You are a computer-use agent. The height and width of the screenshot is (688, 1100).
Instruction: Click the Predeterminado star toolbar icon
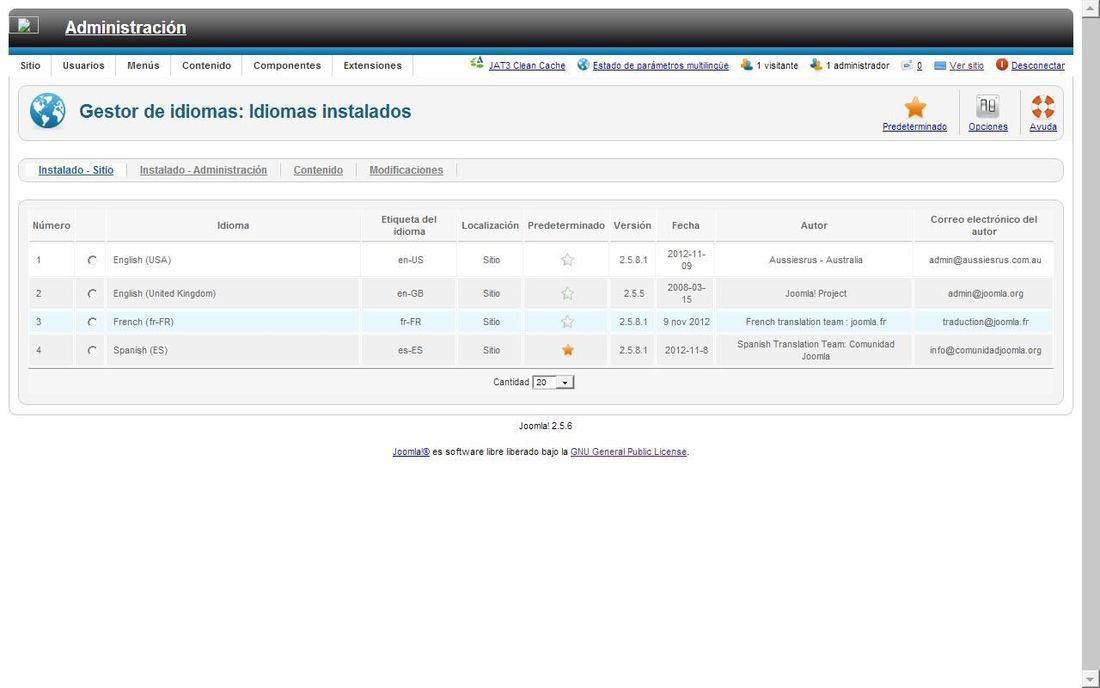coord(915,107)
